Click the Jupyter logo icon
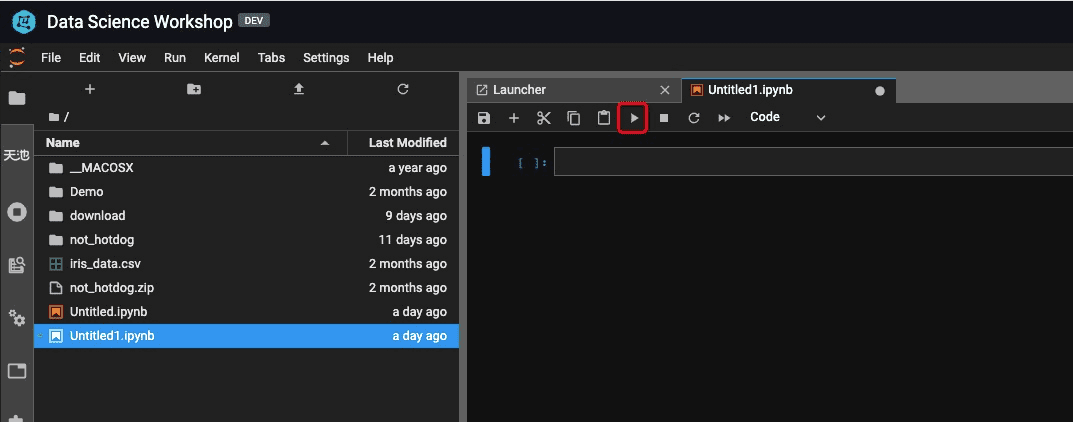 click(16, 57)
